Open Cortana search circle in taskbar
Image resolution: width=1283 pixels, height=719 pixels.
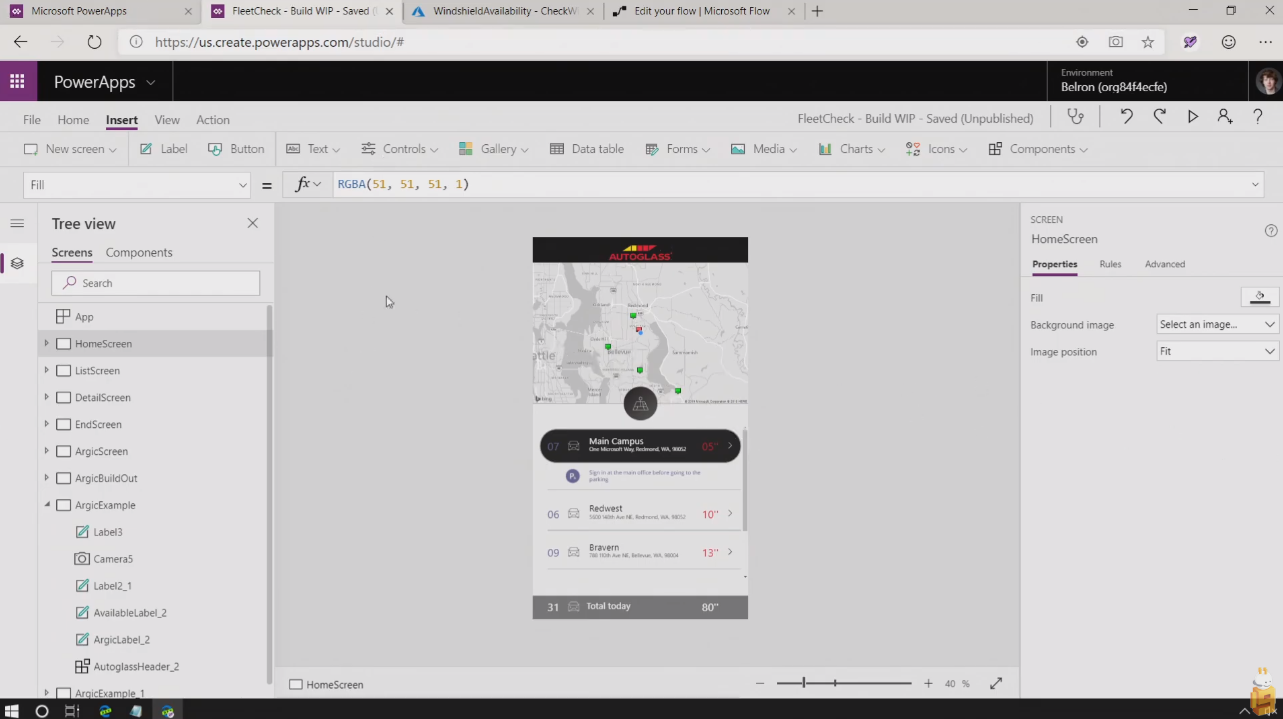point(41,711)
